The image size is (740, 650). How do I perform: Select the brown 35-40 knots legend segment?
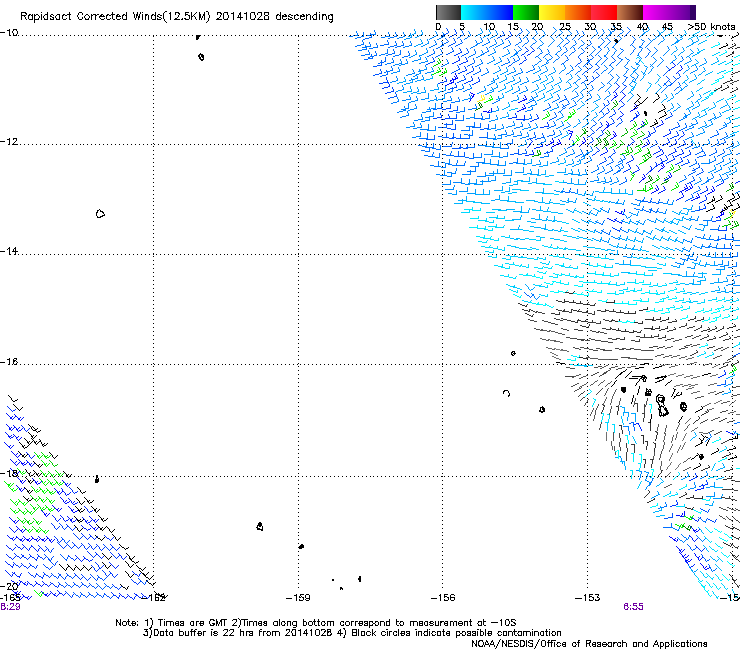coord(630,12)
